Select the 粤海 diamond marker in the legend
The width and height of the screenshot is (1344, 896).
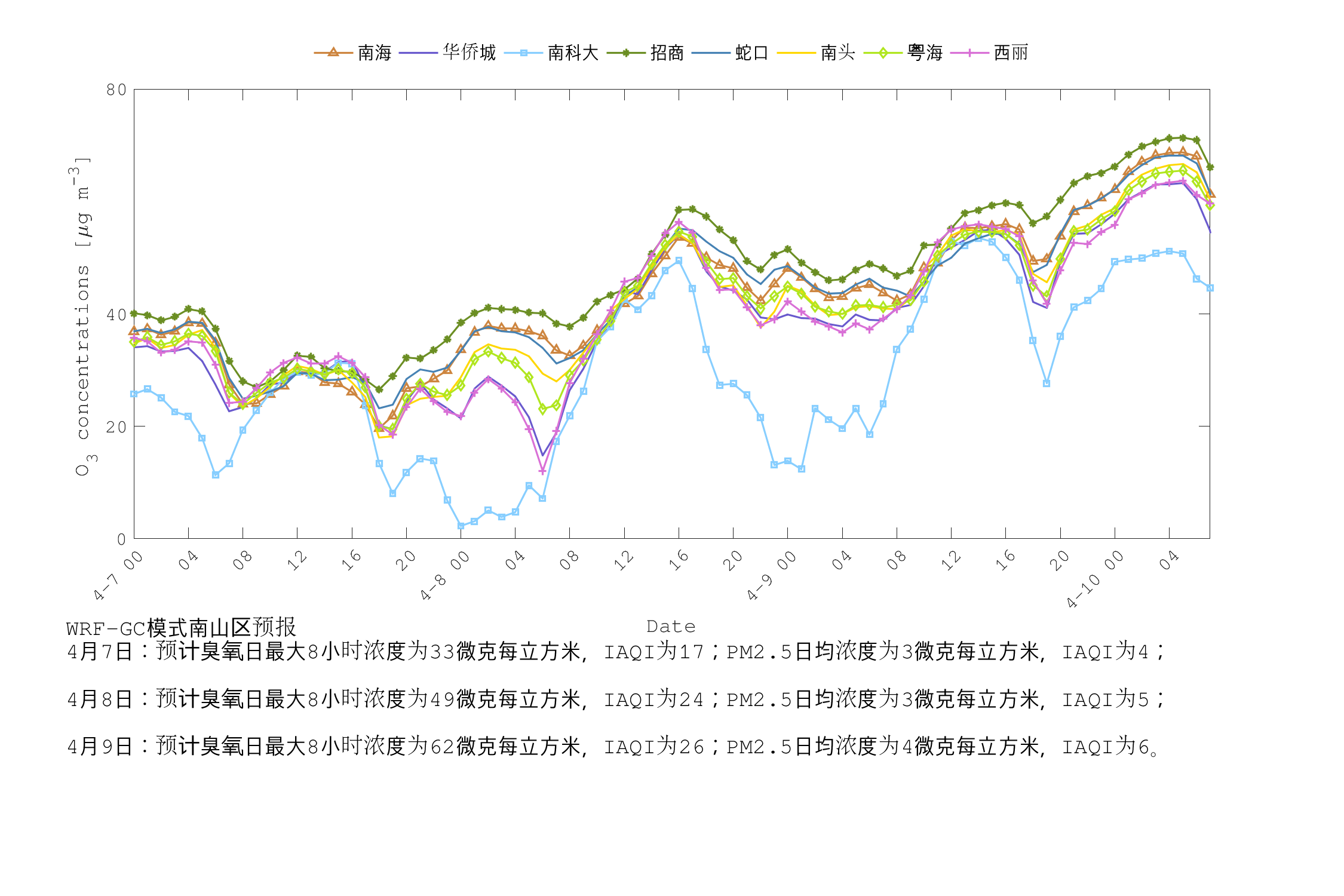(884, 53)
